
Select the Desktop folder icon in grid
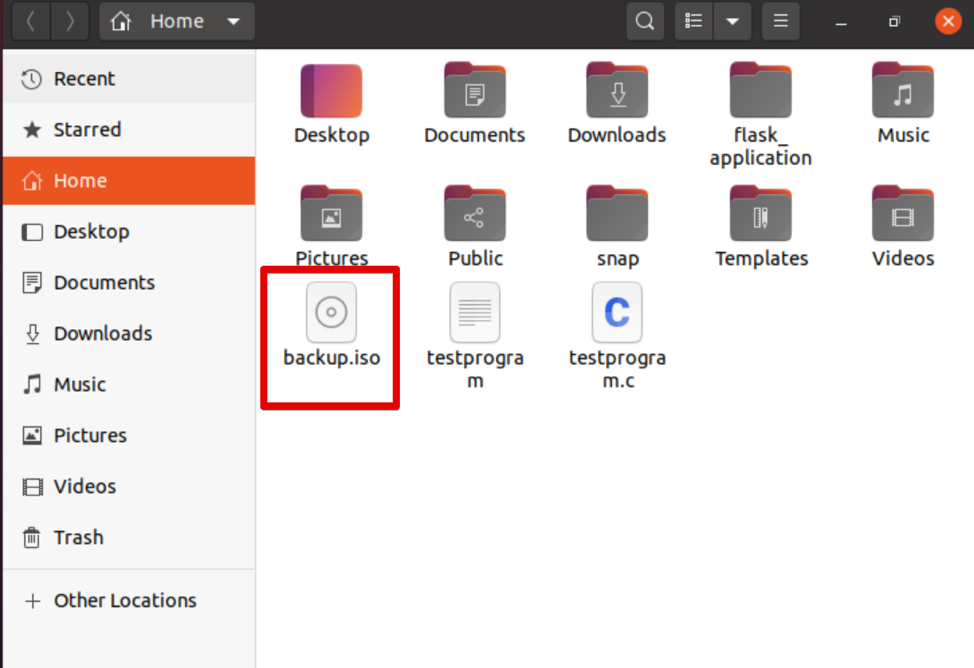tap(331, 91)
